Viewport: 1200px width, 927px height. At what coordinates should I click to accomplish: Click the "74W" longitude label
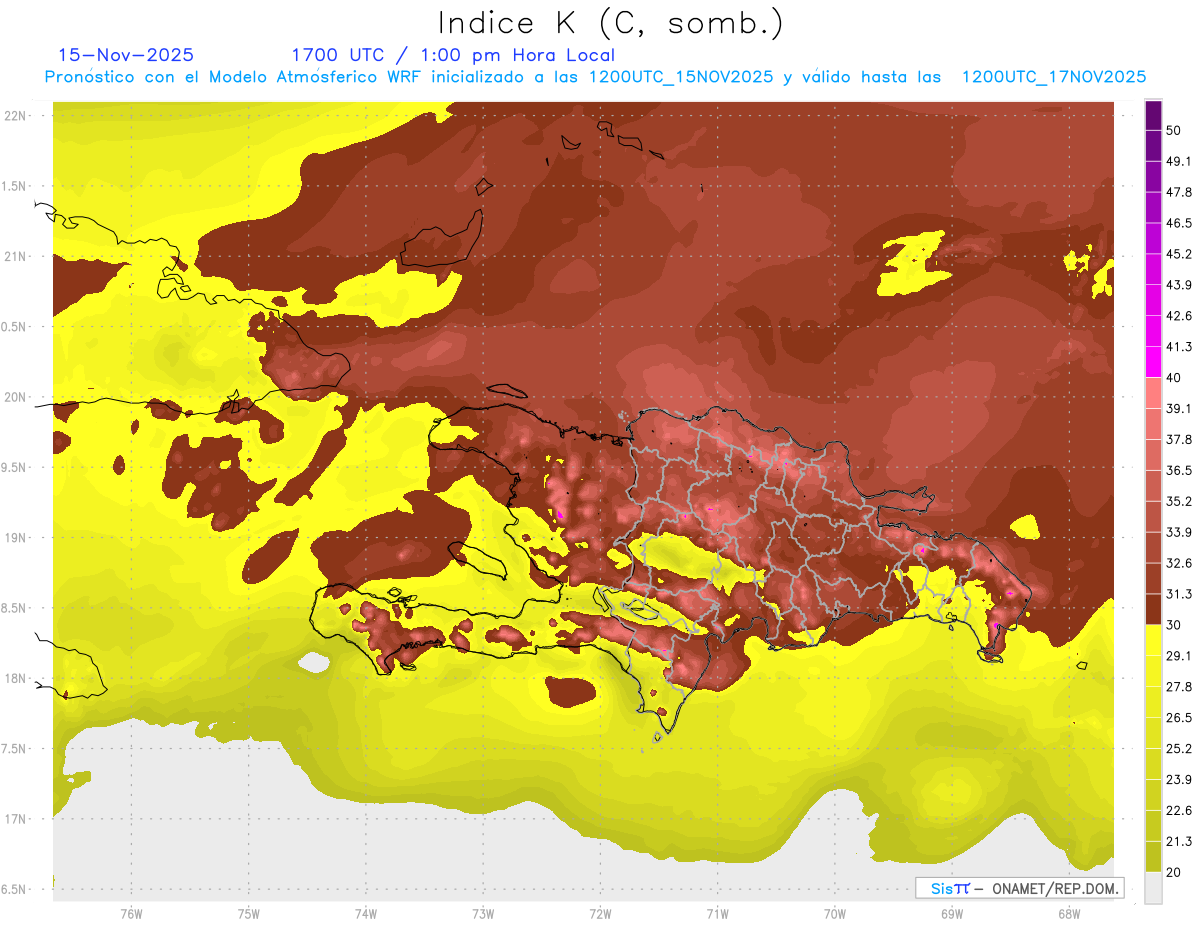[x=366, y=914]
